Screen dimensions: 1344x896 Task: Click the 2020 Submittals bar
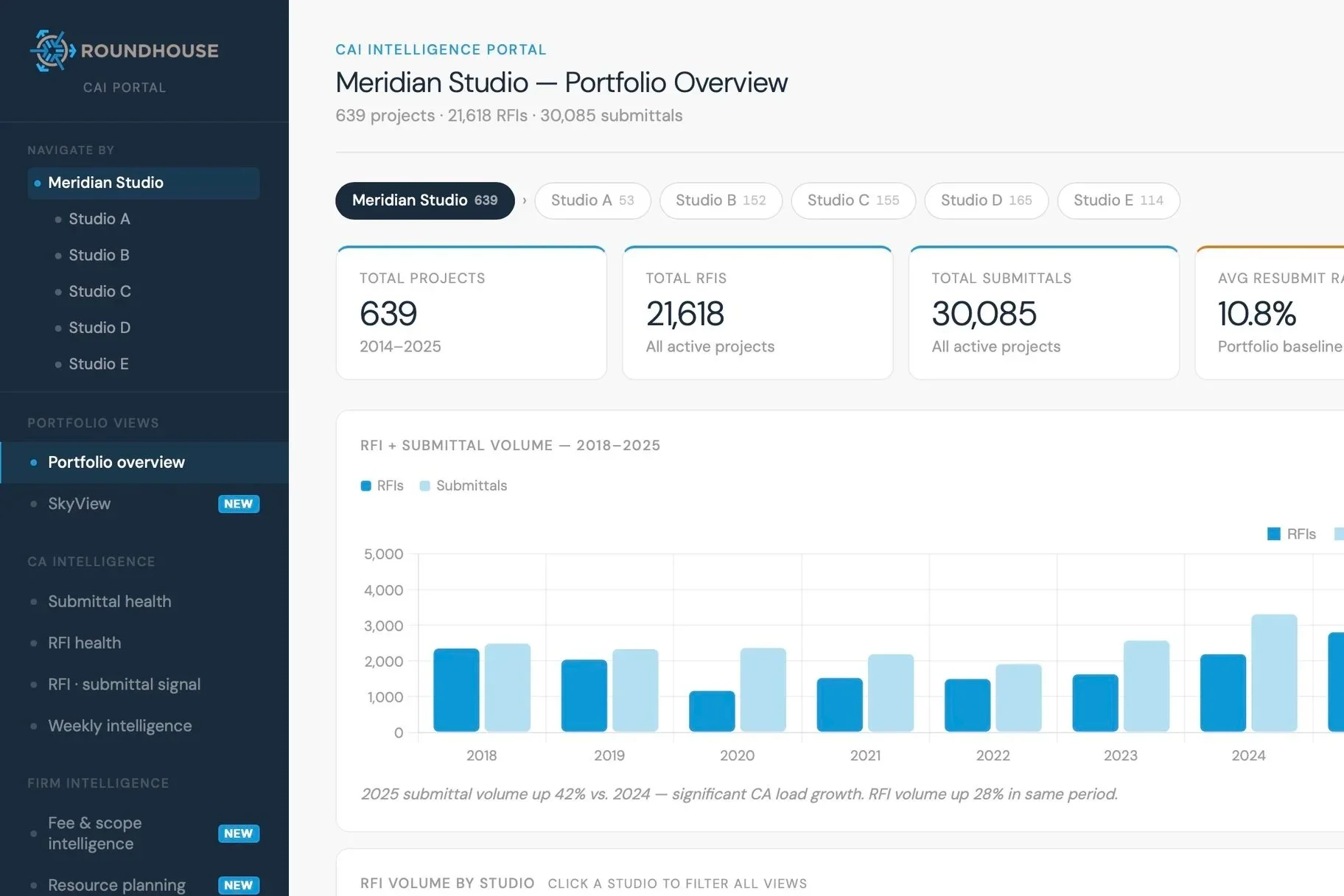pos(763,690)
